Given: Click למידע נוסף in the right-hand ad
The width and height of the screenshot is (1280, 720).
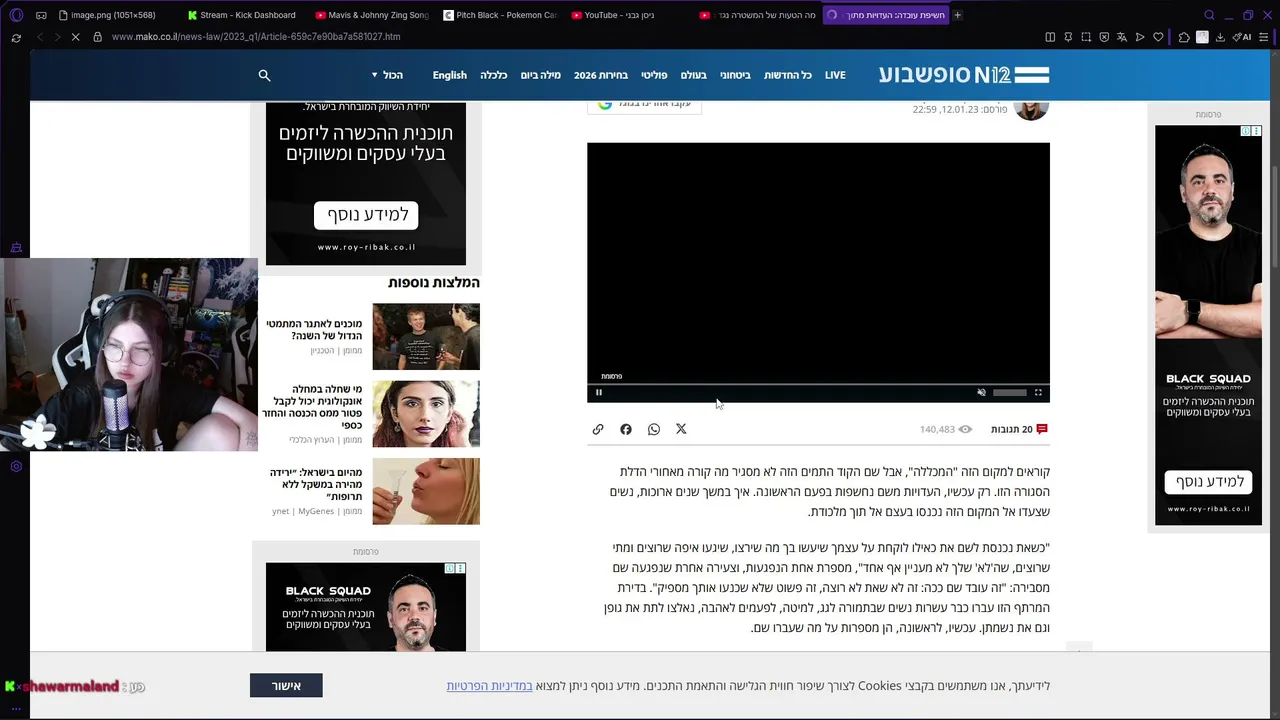Looking at the screenshot, I should [x=1208, y=482].
